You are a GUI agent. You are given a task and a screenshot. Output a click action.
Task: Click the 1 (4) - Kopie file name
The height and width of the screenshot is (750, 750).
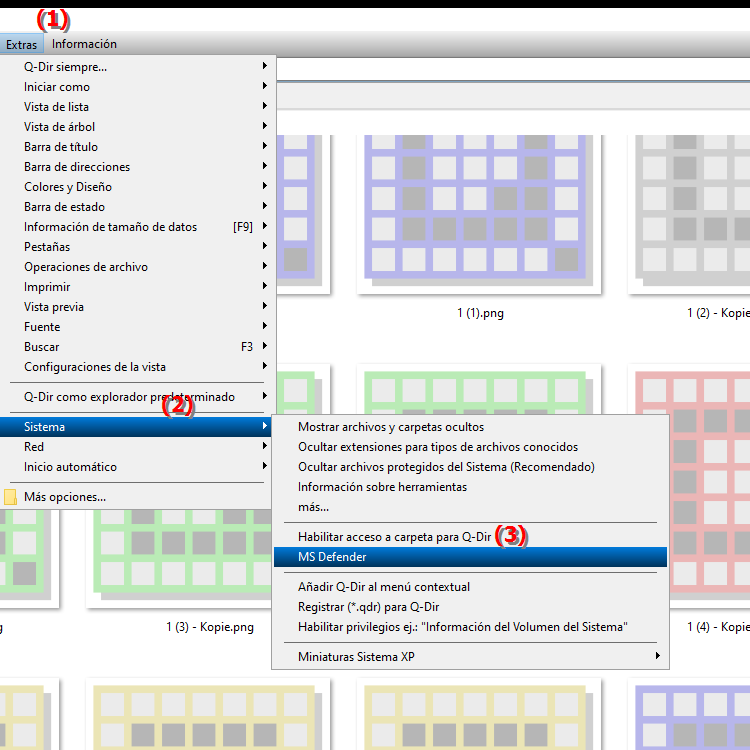point(718,627)
